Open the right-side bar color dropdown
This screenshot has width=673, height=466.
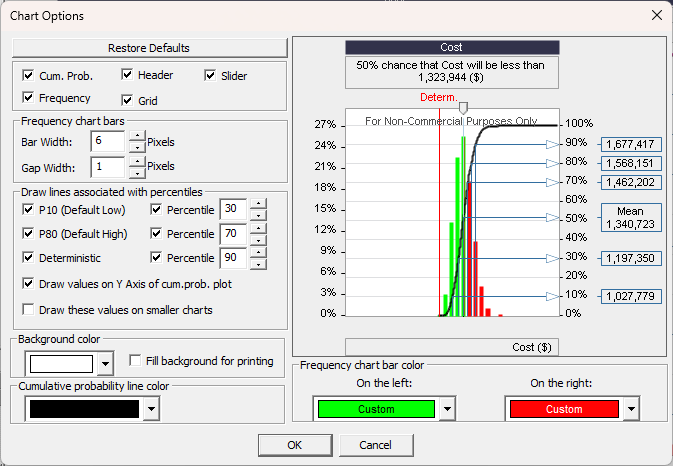tap(633, 409)
